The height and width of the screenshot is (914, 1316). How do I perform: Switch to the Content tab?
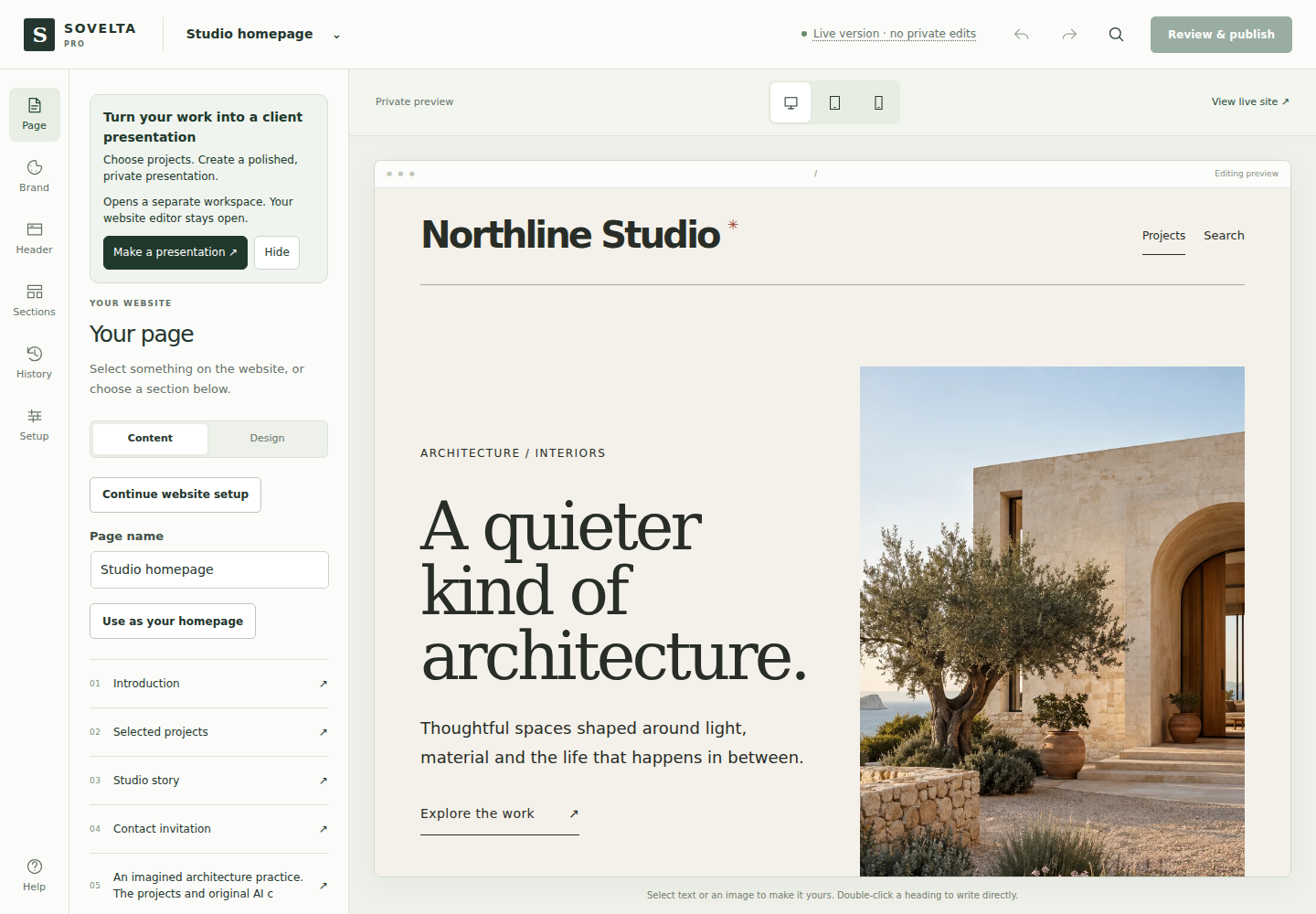click(151, 439)
